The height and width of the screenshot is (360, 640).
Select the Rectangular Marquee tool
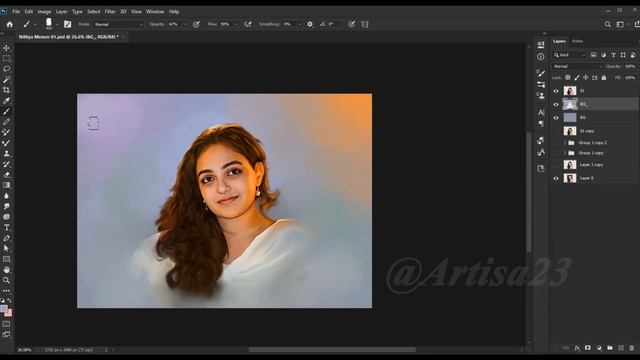pos(7,58)
